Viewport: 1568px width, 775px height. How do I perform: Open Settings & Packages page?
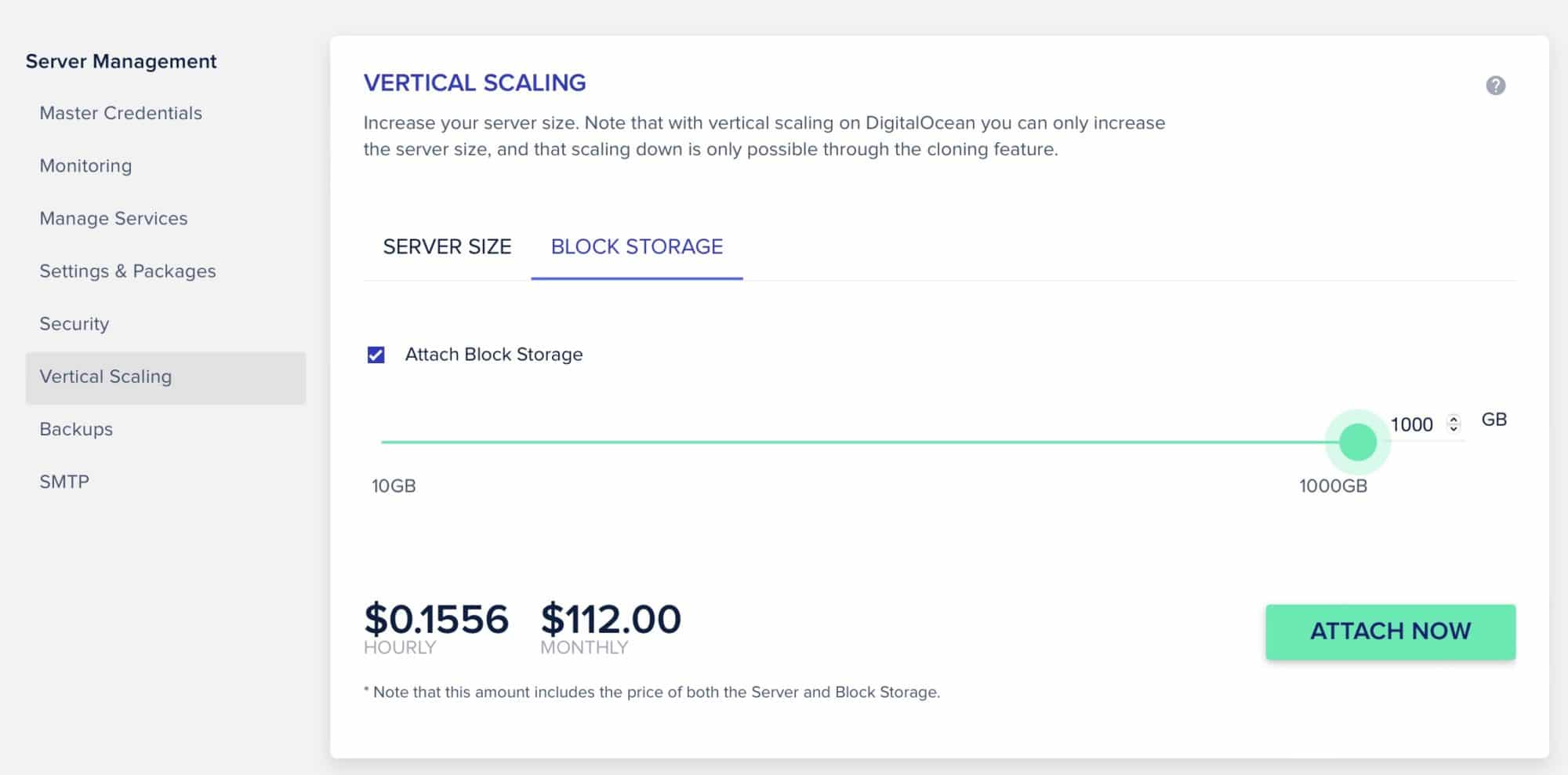coord(128,271)
